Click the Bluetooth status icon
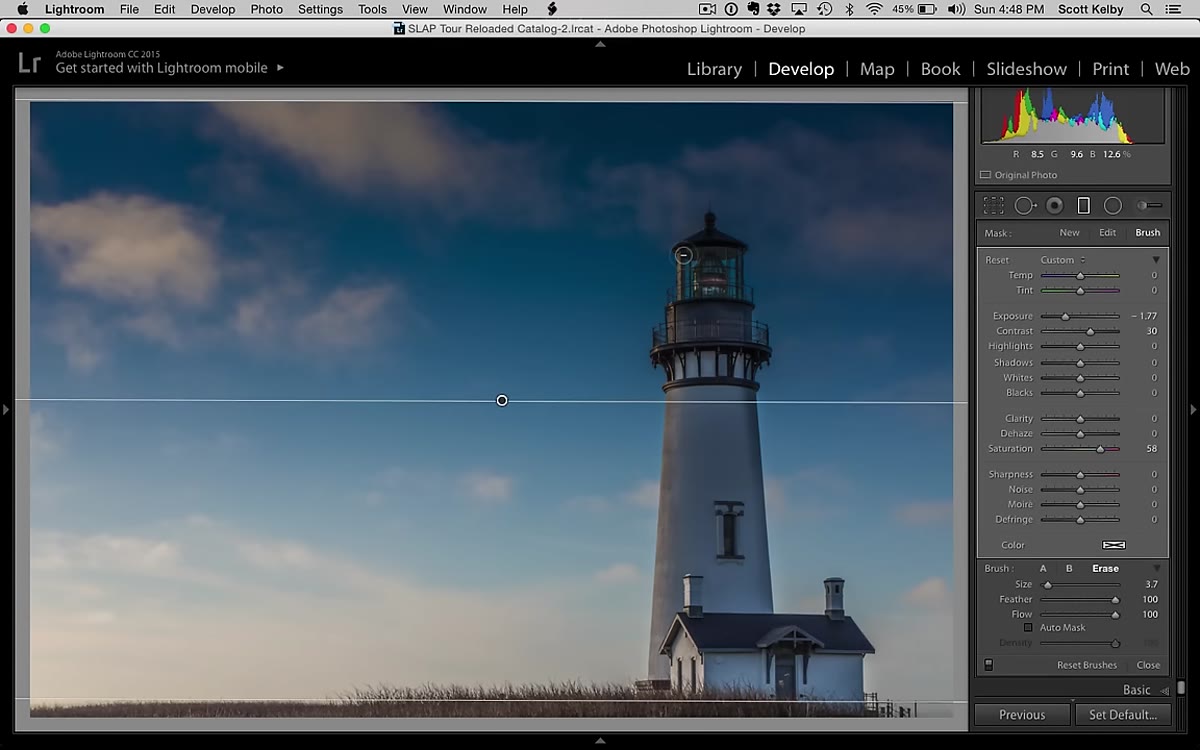This screenshot has height=750, width=1200. tap(849, 9)
